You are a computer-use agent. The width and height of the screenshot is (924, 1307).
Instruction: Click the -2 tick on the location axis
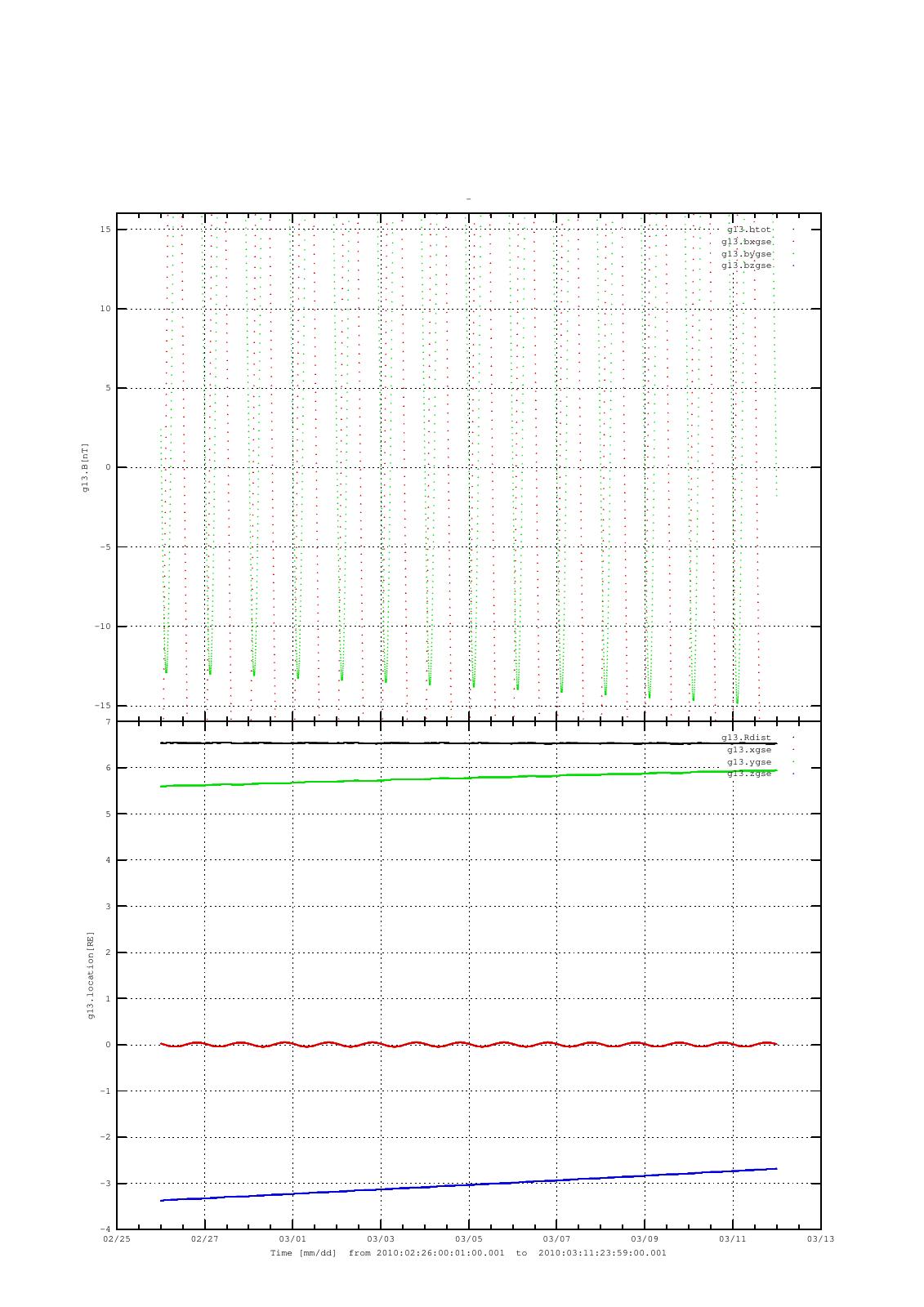point(106,1137)
